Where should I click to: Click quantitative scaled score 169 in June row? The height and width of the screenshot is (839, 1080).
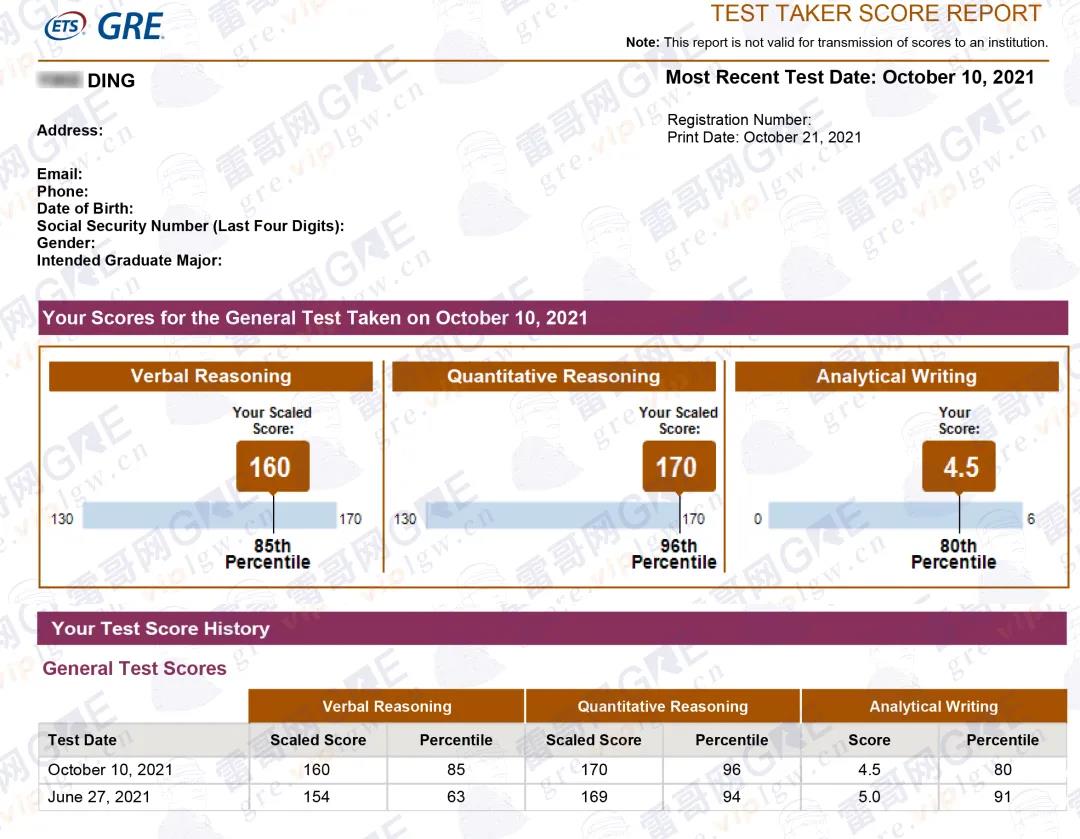tap(594, 797)
